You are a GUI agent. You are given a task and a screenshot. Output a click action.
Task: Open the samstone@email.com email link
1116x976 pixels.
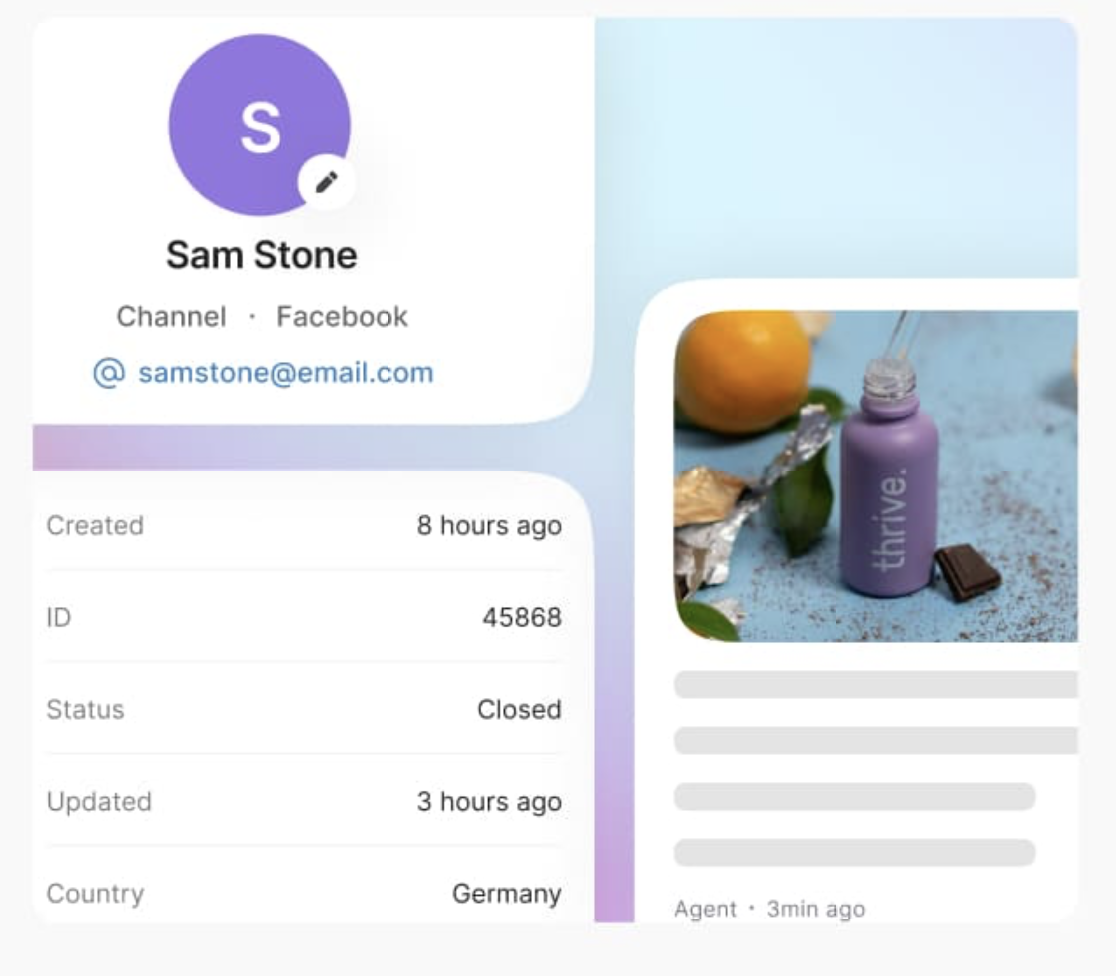[286, 373]
